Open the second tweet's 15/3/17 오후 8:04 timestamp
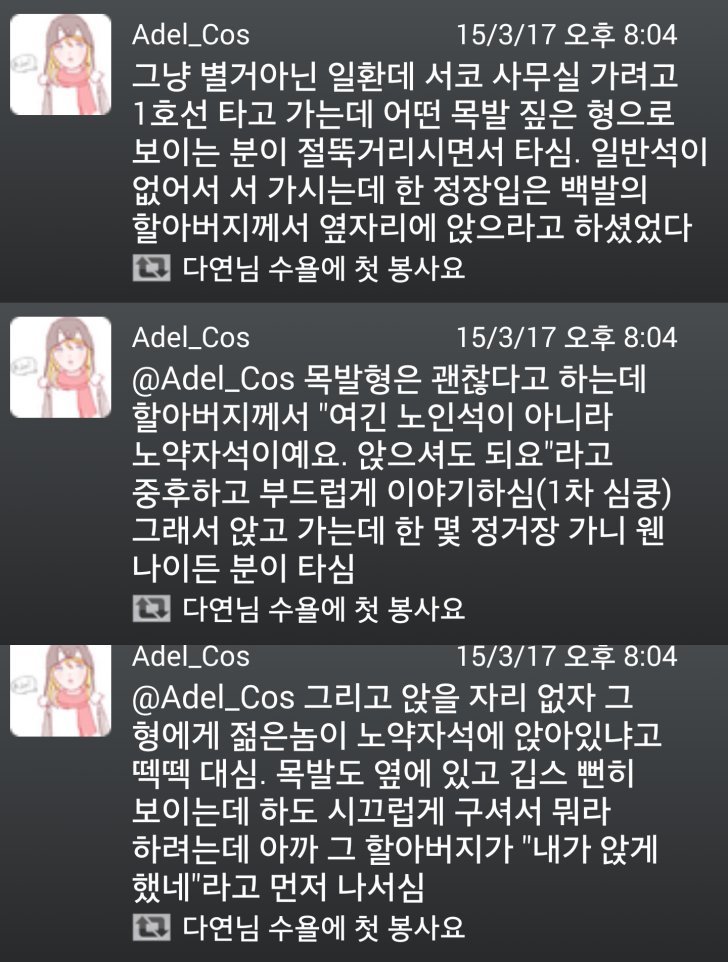Viewport: 728px width, 962px height. click(567, 337)
